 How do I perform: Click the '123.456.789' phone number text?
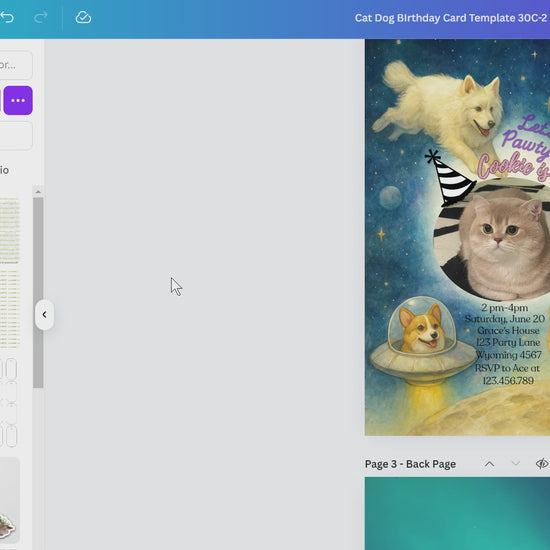point(508,381)
